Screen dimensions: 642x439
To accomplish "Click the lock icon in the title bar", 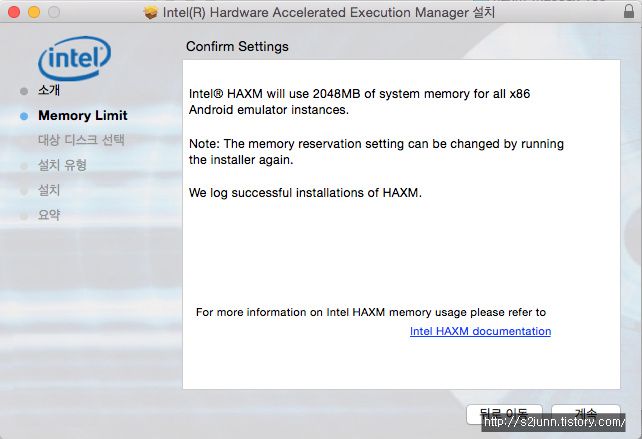I will click(628, 11).
